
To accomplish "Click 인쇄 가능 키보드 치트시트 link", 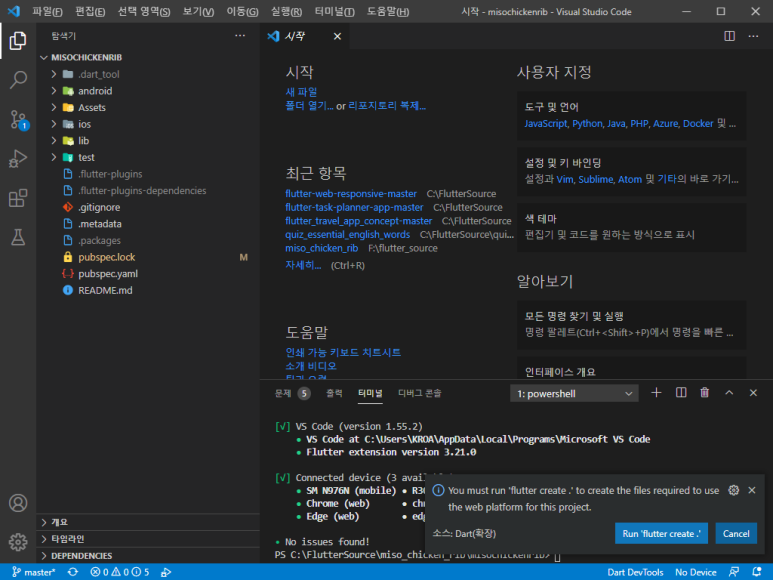I will point(343,352).
